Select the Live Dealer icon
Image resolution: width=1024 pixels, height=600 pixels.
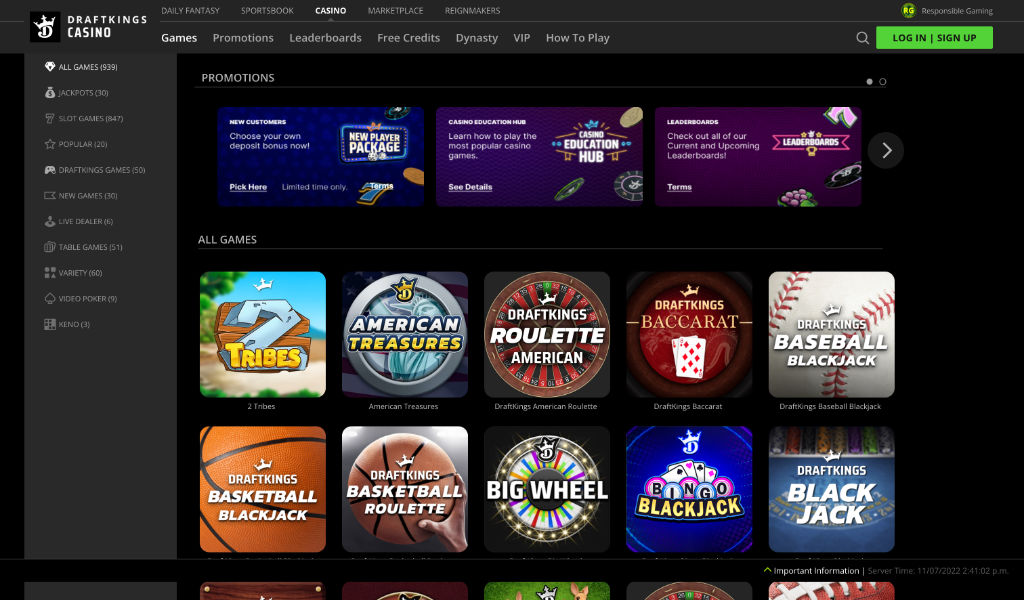(50, 221)
